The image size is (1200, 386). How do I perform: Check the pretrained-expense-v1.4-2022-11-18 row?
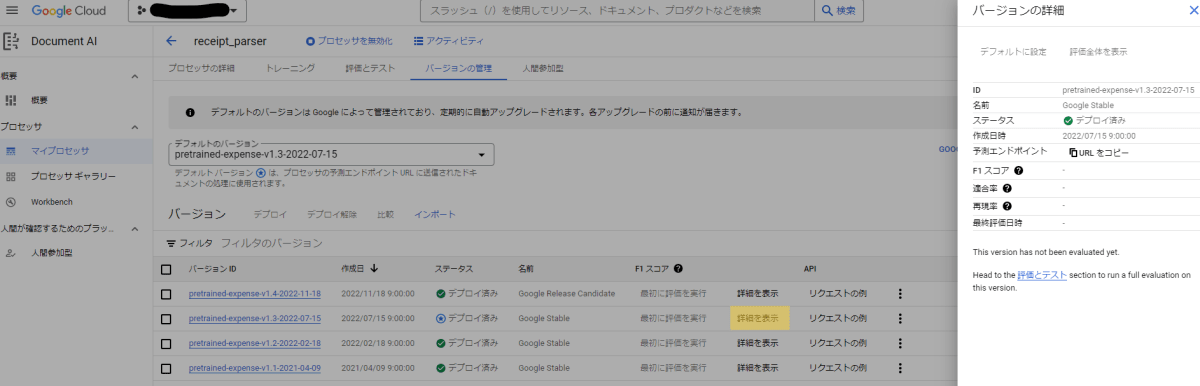[166, 294]
